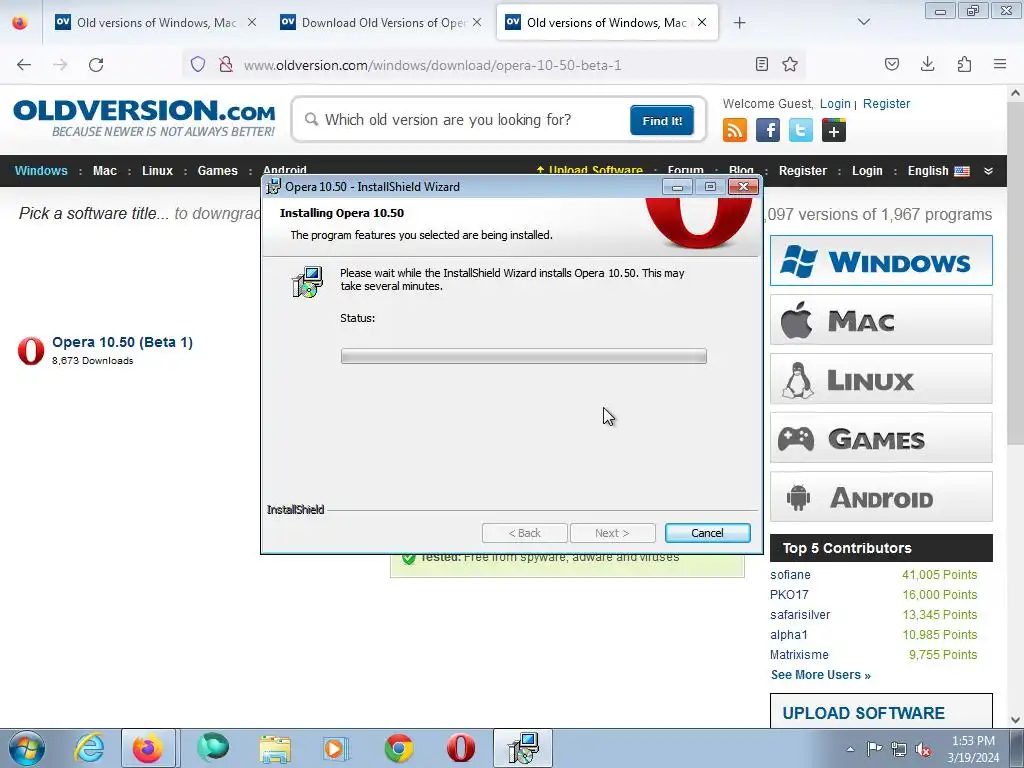Click the address bar URL field
Screen dimensions: 1024x768
(493, 65)
